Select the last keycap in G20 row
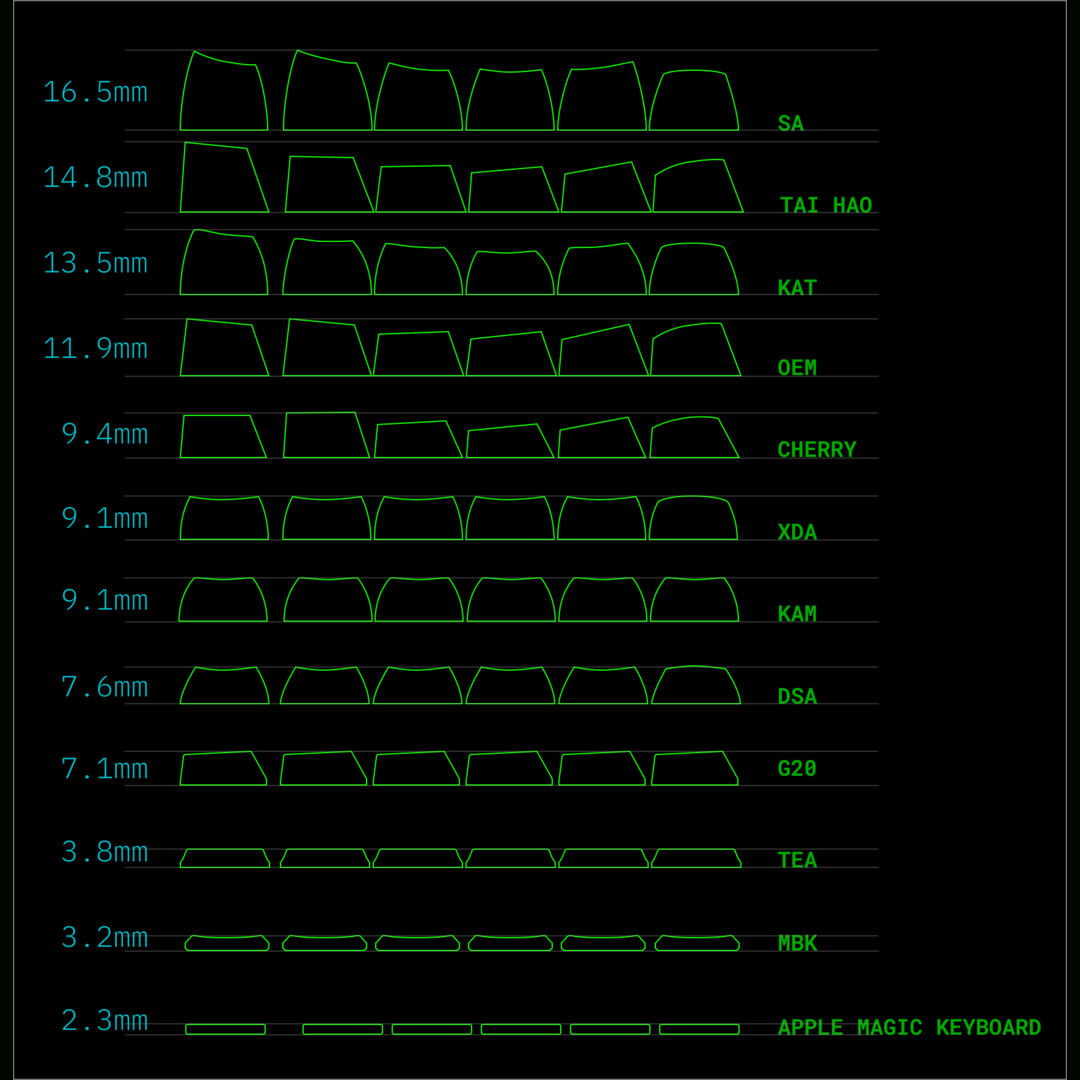The height and width of the screenshot is (1080, 1080). [694, 769]
